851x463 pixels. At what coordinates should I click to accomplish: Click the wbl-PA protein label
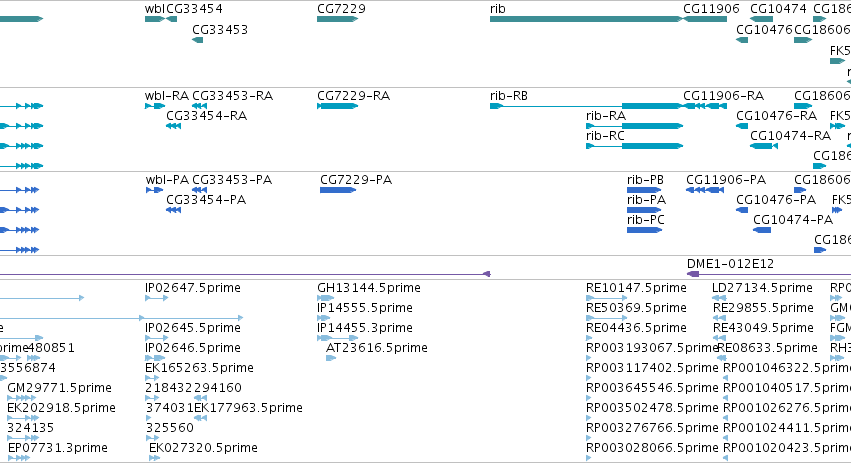168,180
